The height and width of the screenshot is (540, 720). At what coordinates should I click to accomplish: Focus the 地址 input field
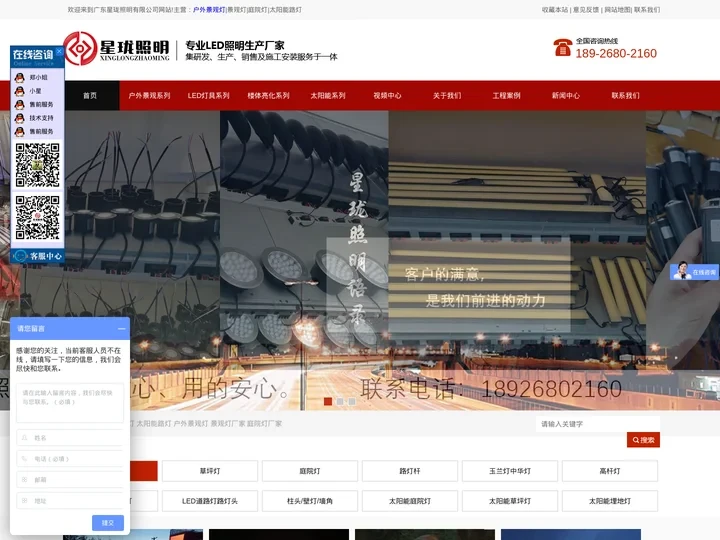[70, 501]
